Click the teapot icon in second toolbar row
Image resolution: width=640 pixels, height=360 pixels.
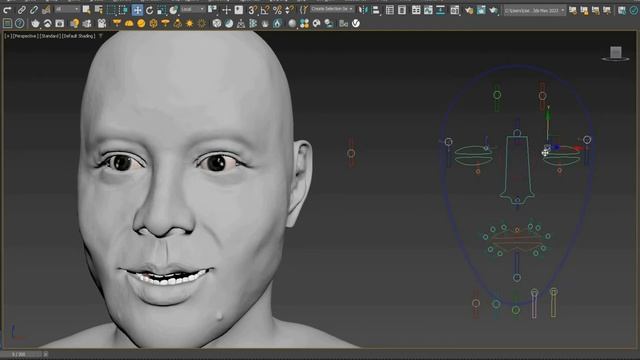point(36,24)
